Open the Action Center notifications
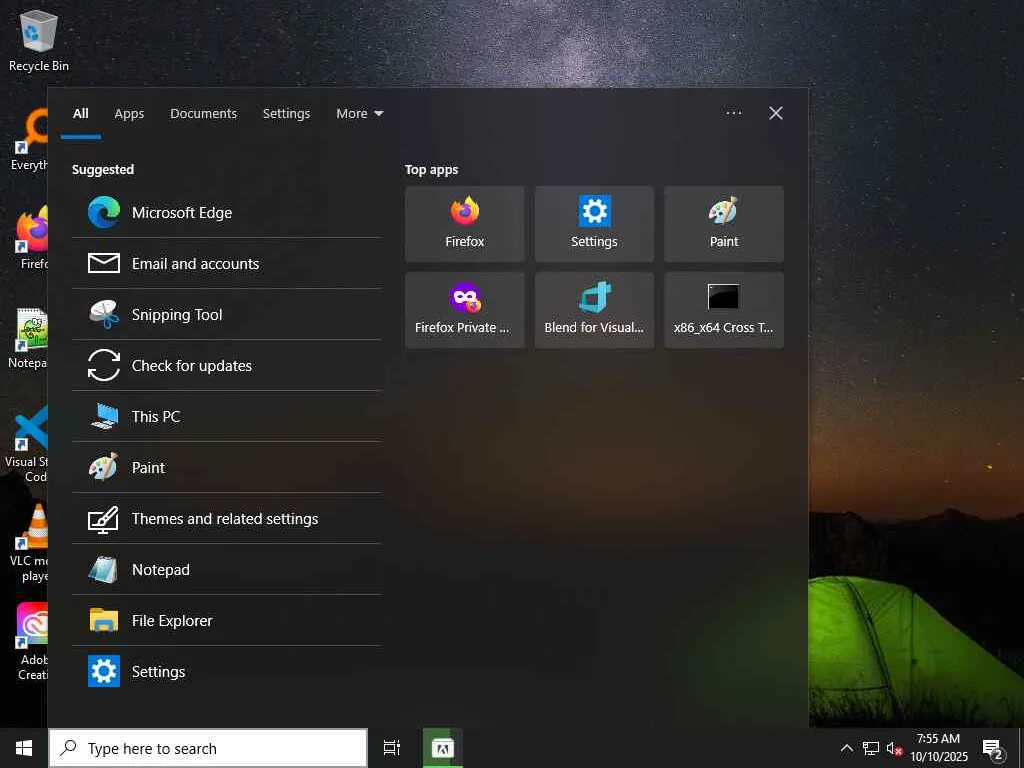The height and width of the screenshot is (768, 1024). 993,748
